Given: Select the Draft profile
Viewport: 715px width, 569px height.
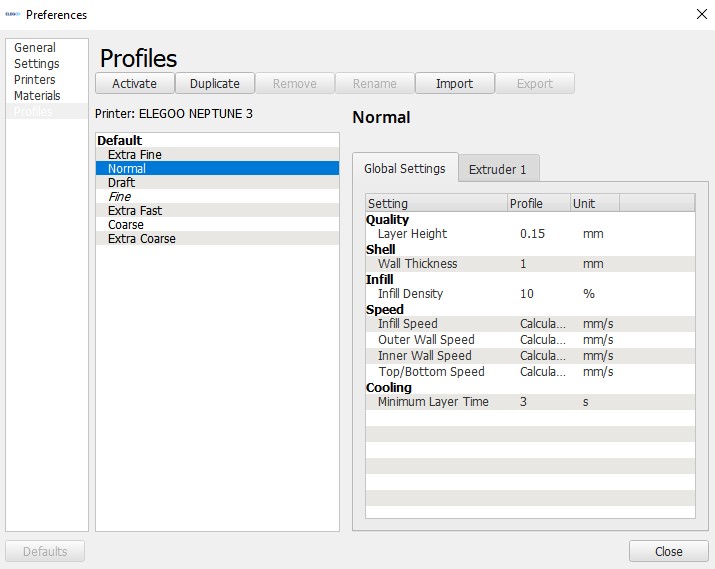Looking at the screenshot, I should tap(217, 182).
